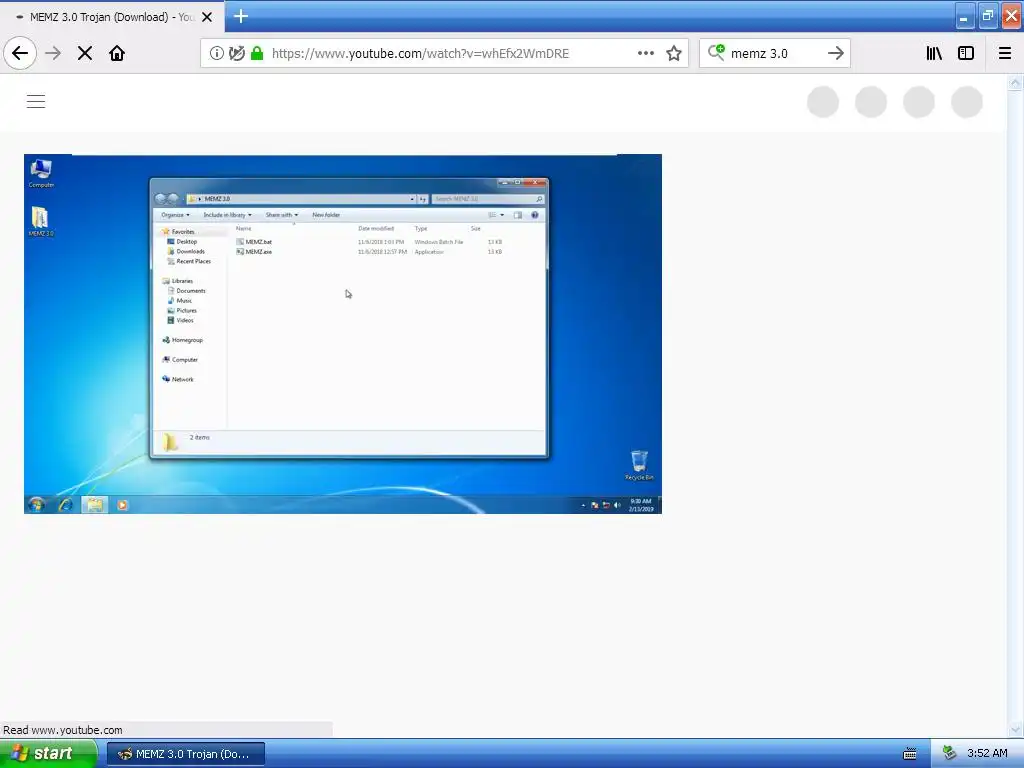Select MEMZ 3.0 Trojan taskbar button

[x=186, y=754]
